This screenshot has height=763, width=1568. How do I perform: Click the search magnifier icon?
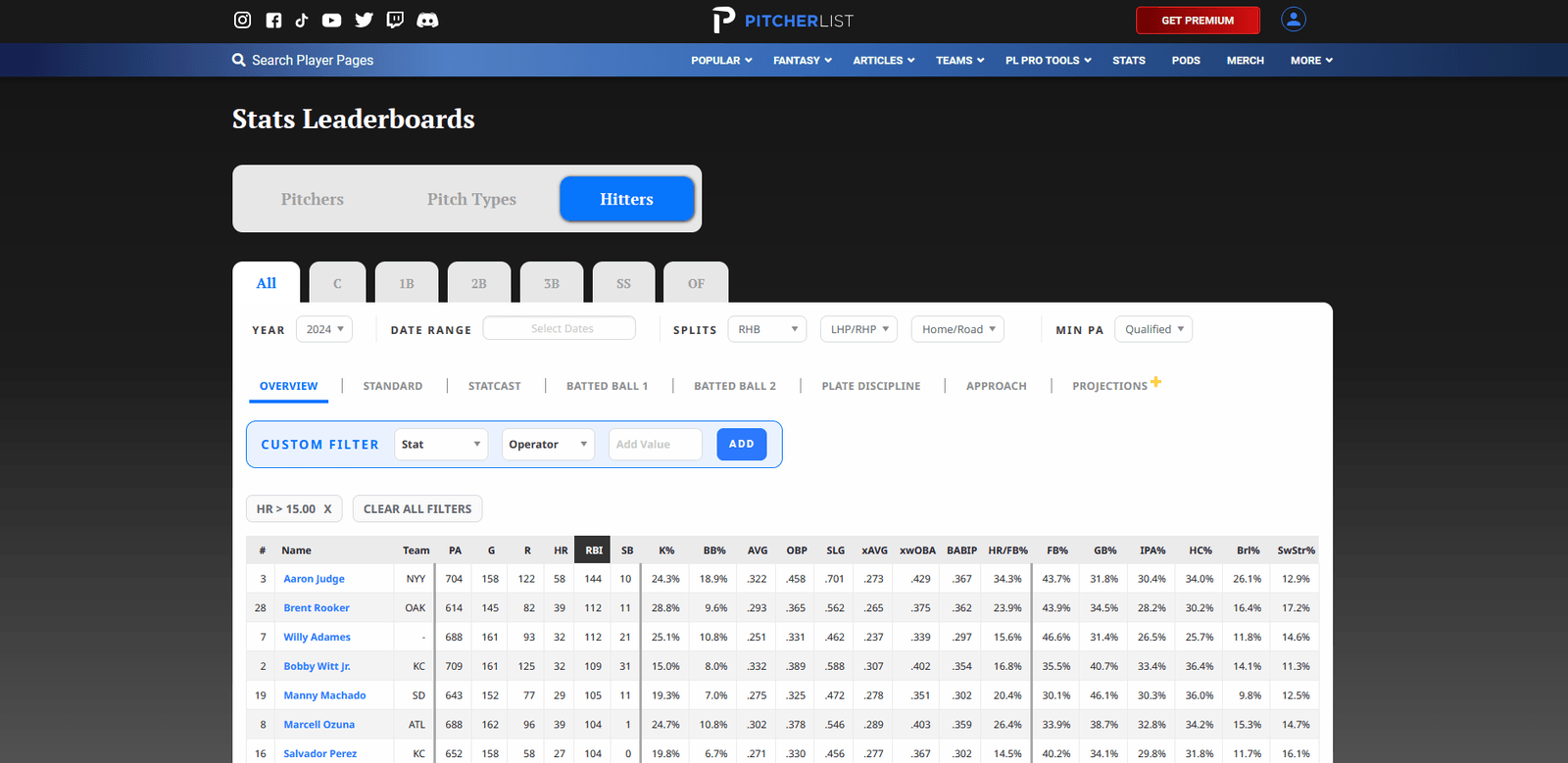(x=238, y=60)
